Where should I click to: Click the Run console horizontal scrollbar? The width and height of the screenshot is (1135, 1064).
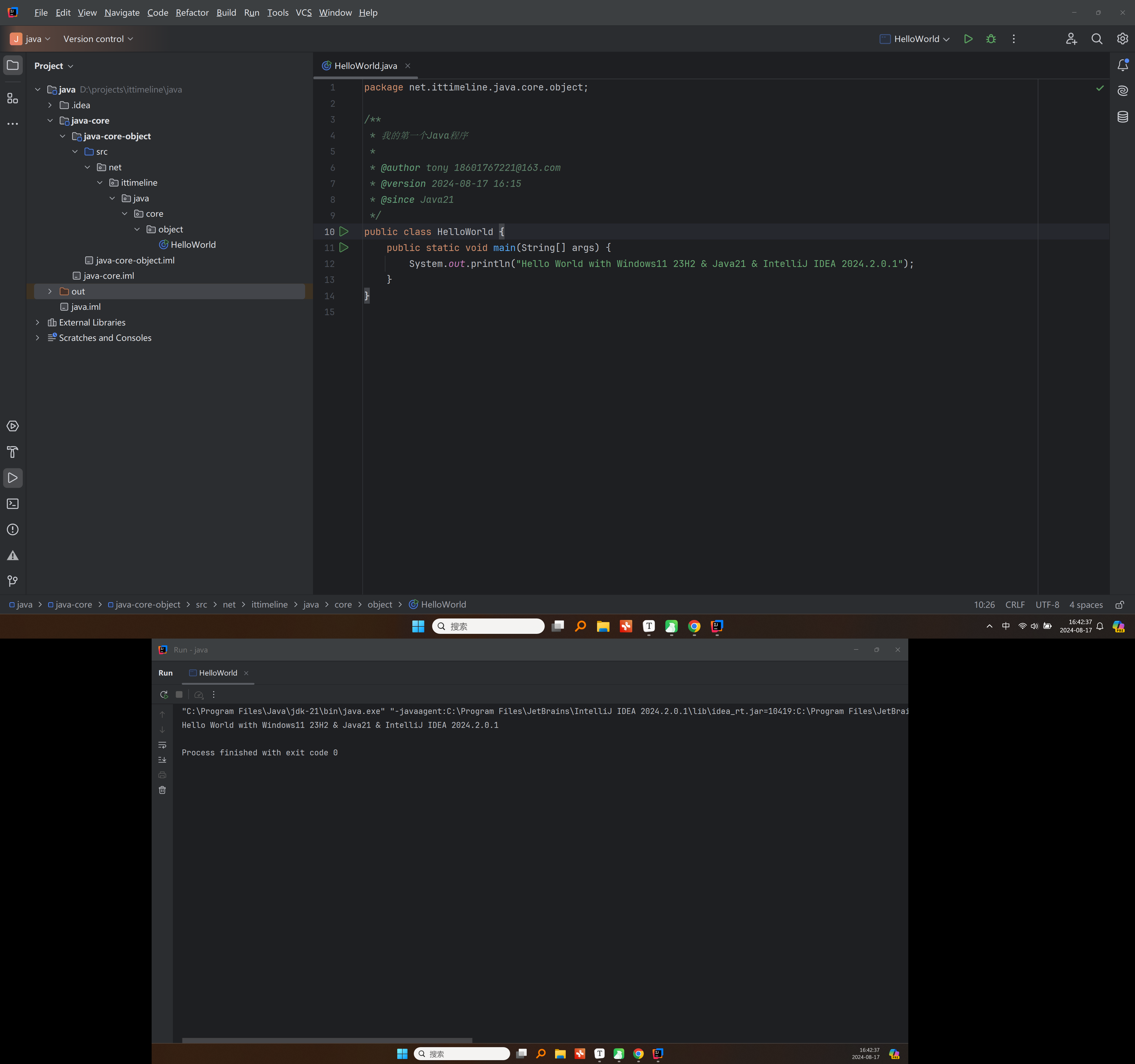pyautogui.click(x=327, y=1040)
